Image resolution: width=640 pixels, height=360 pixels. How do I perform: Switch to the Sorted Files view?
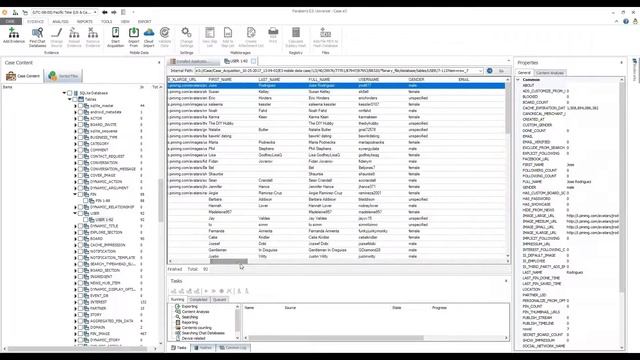point(64,76)
